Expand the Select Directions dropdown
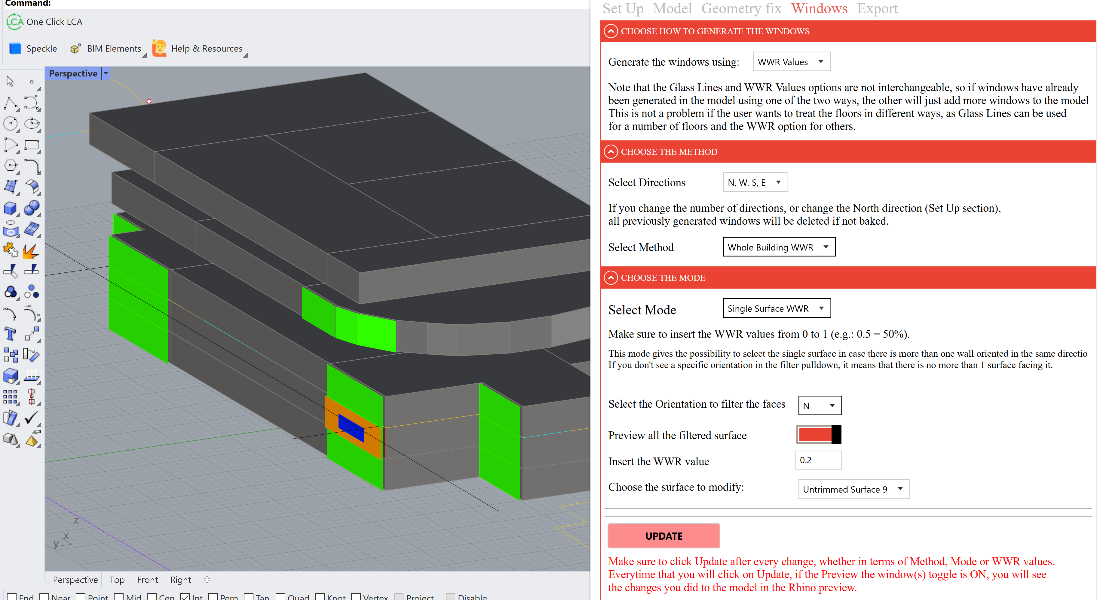 point(755,182)
